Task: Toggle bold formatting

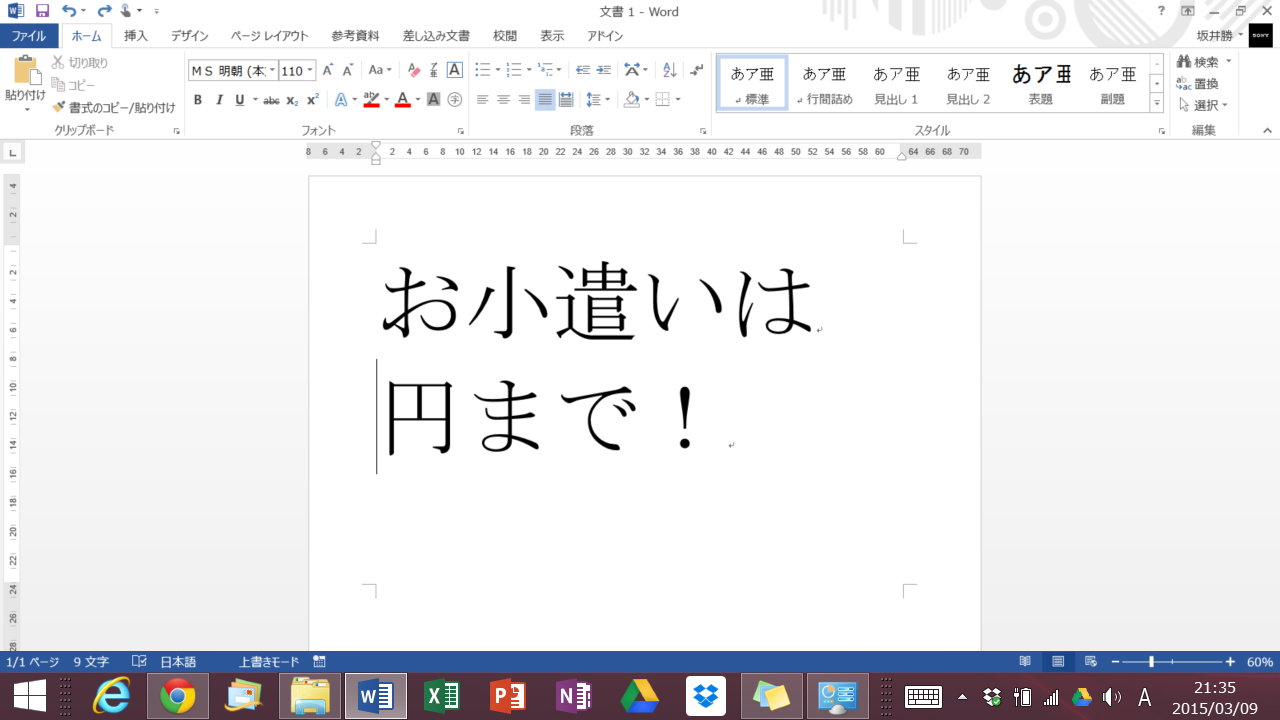Action: click(x=198, y=100)
